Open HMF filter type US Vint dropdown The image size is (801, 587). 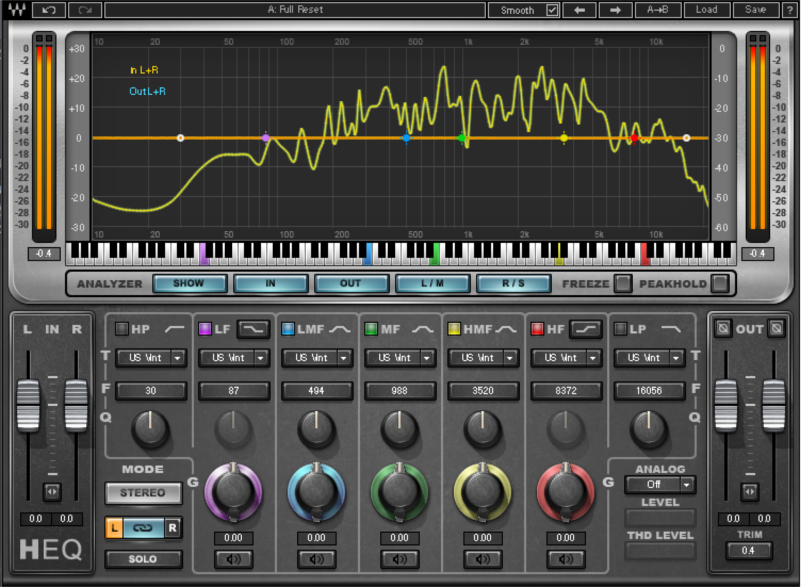(x=483, y=358)
